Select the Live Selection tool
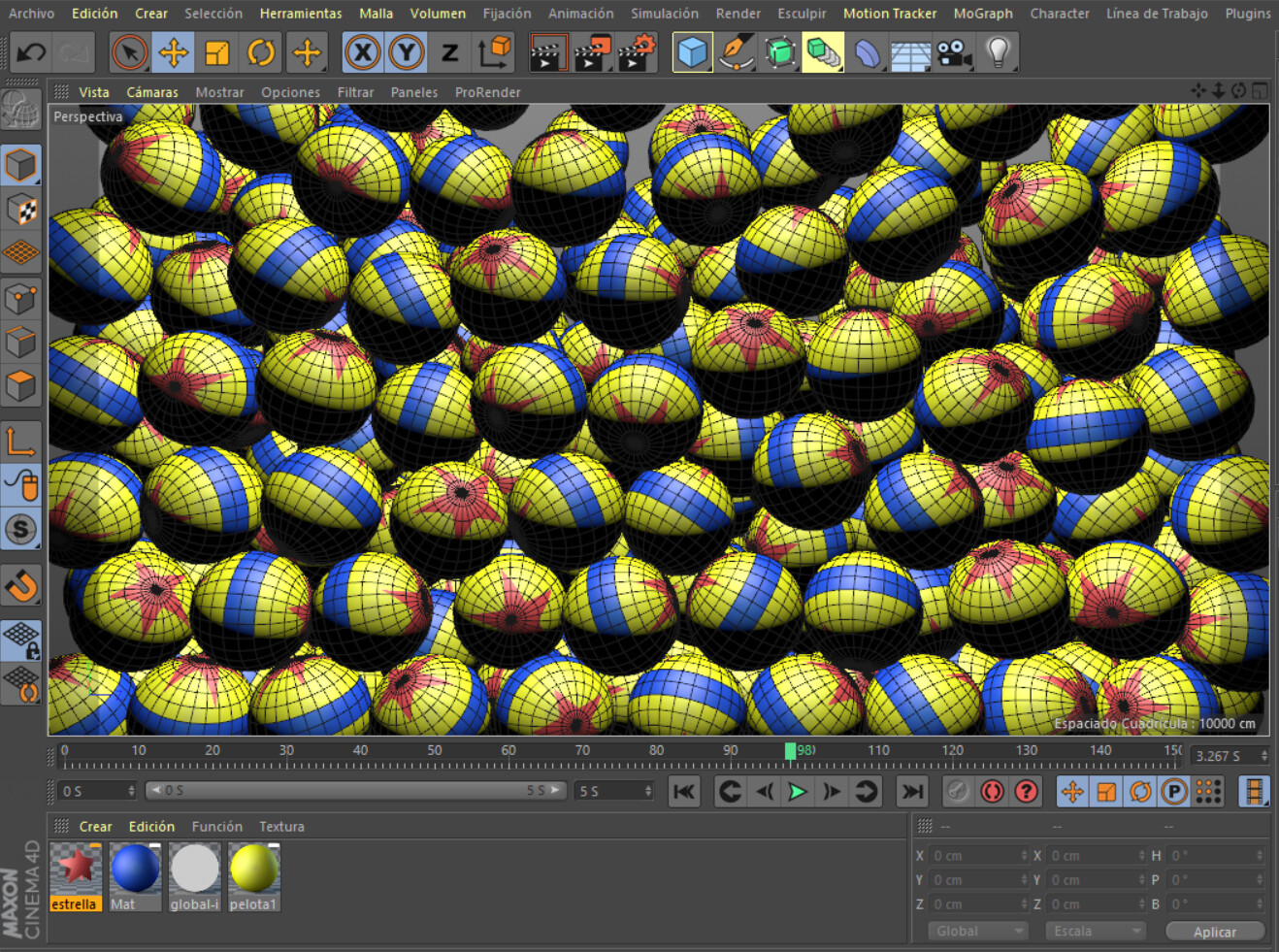The image size is (1279, 952). [129, 51]
